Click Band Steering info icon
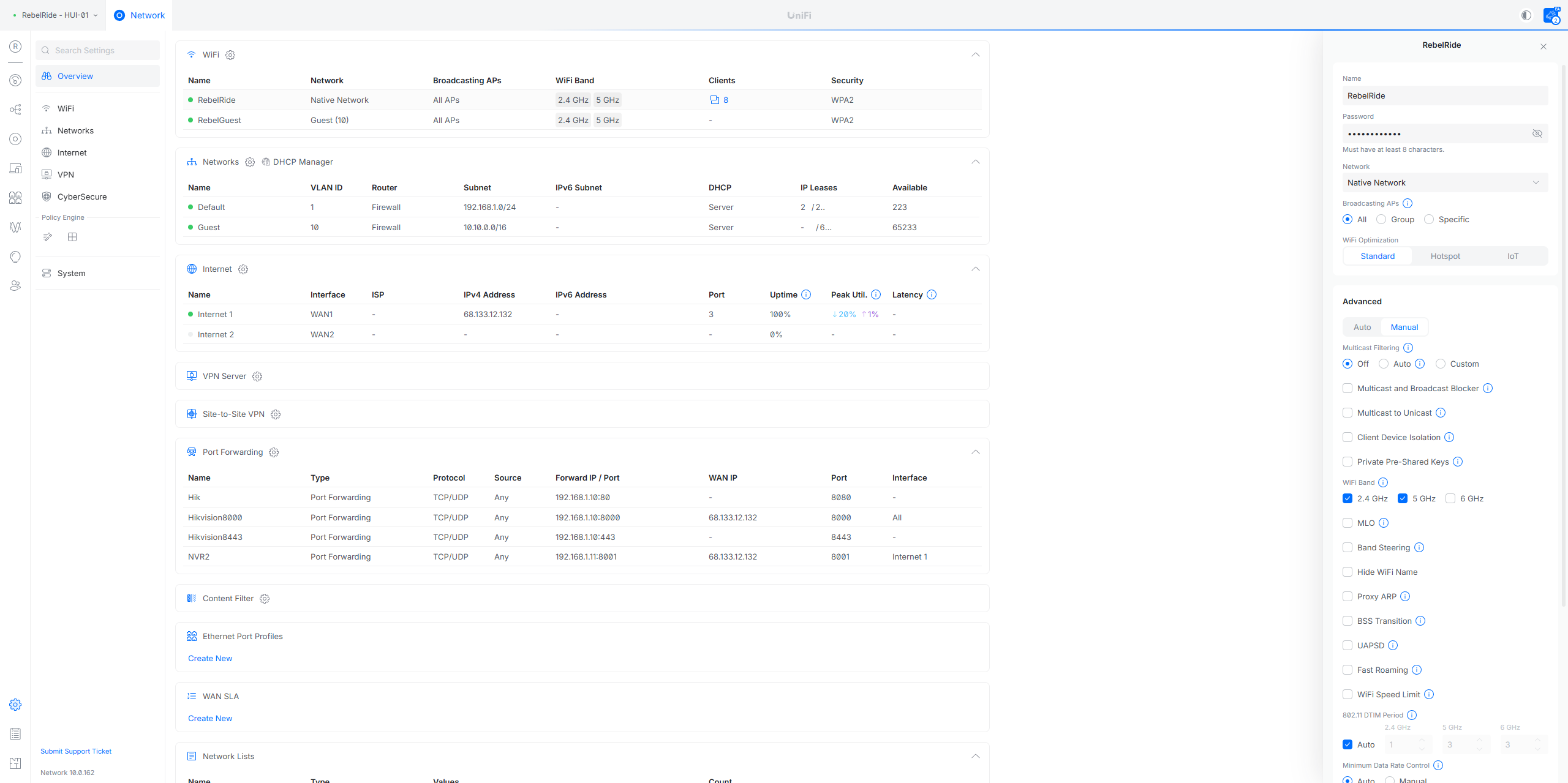Viewport: 1568px width, 783px height. 1419,547
